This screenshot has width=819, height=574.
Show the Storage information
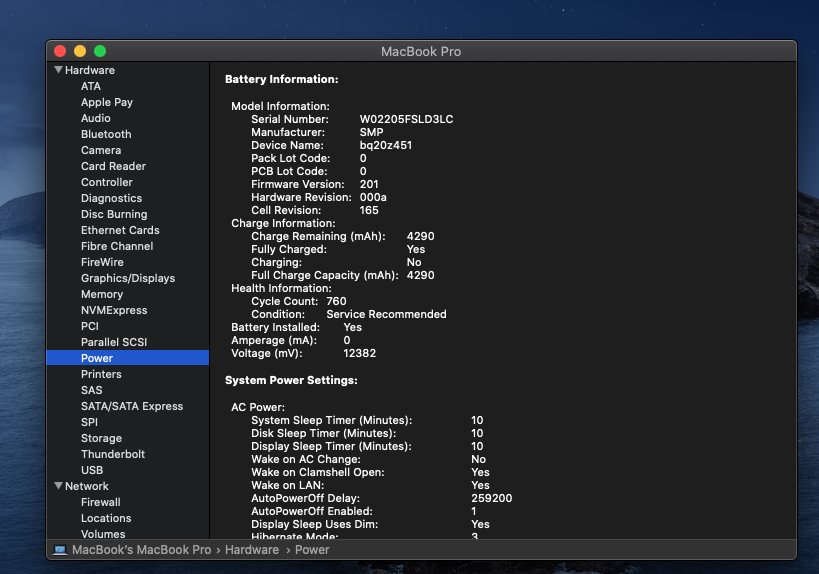101,438
